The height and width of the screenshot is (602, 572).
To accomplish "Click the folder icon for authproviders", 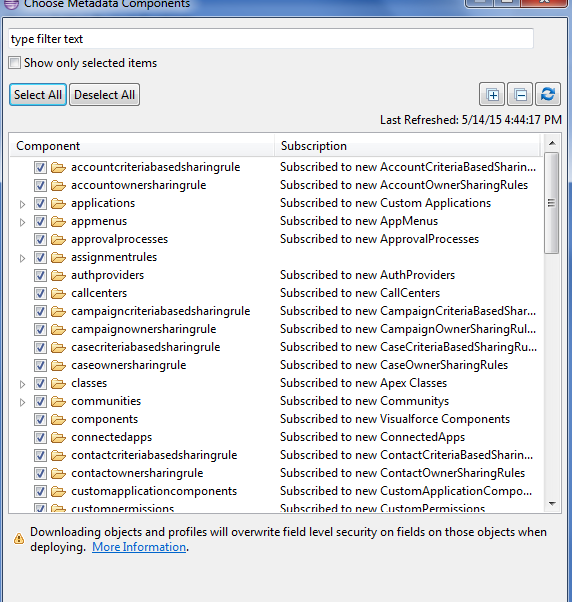I will click(x=58, y=275).
